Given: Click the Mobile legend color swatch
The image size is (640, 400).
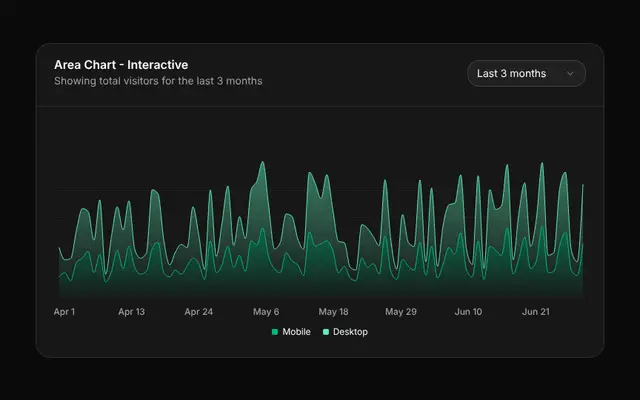Looking at the screenshot, I should pos(275,332).
